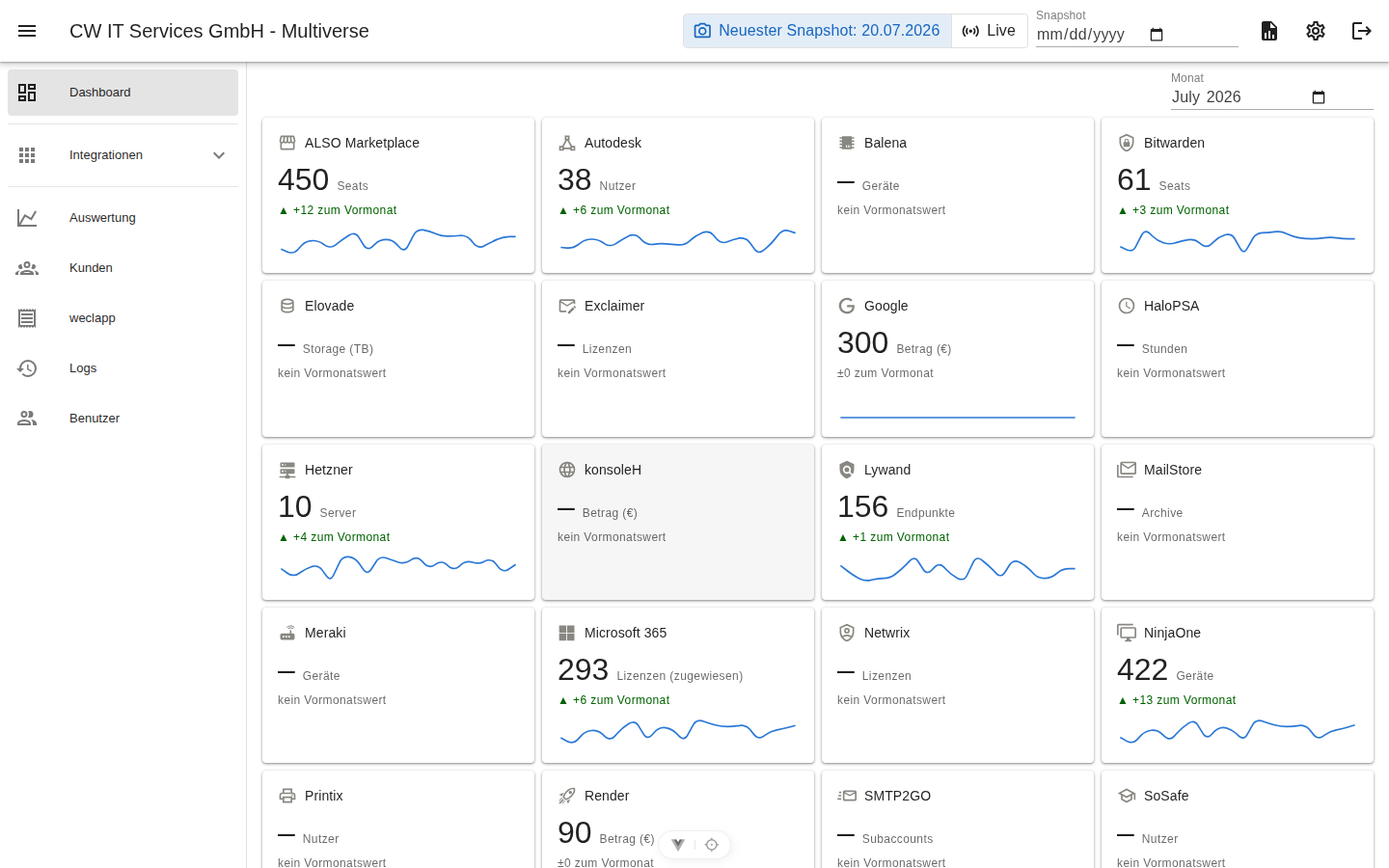Click the Auswertung chart icon
Image resolution: width=1389 pixels, height=868 pixels.
[27, 218]
